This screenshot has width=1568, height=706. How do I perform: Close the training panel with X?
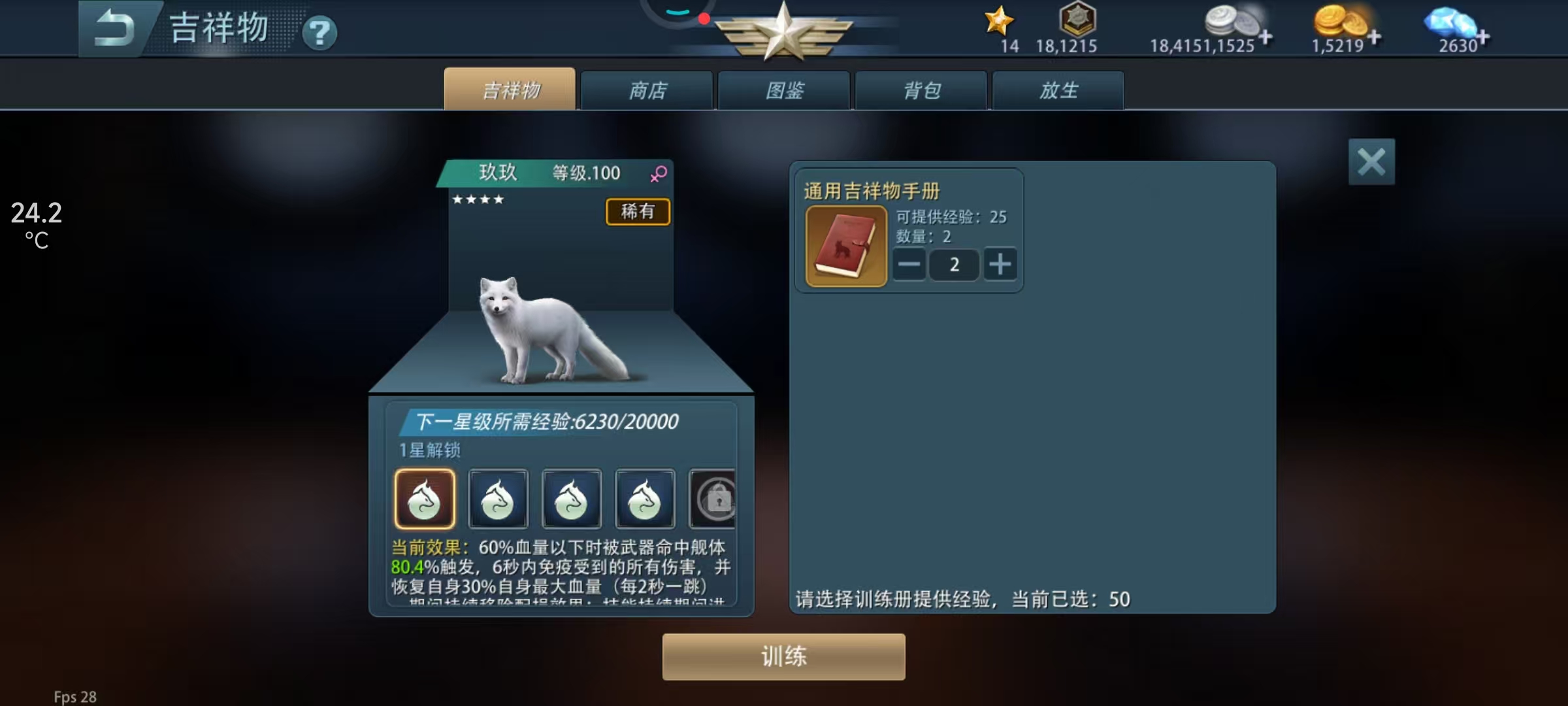click(x=1371, y=161)
